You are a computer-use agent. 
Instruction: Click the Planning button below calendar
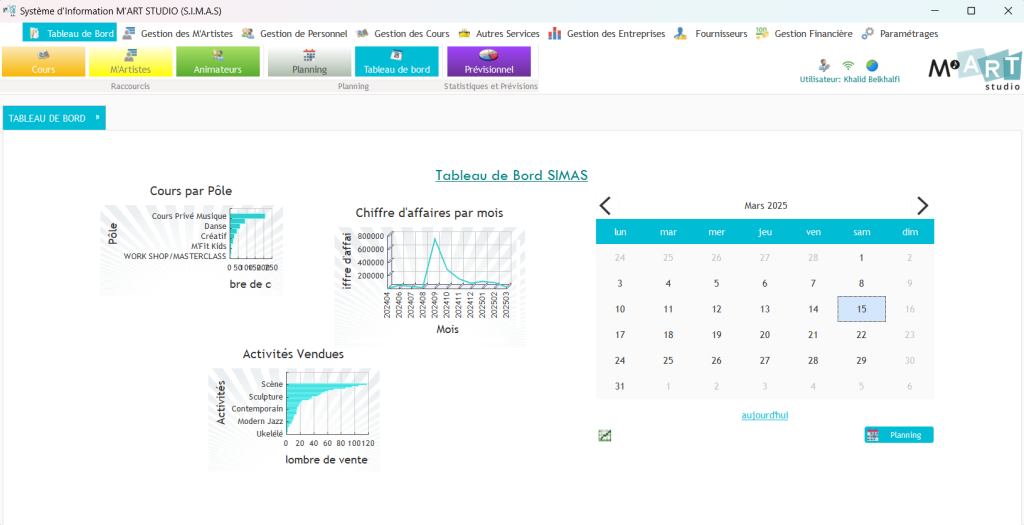[x=899, y=435]
